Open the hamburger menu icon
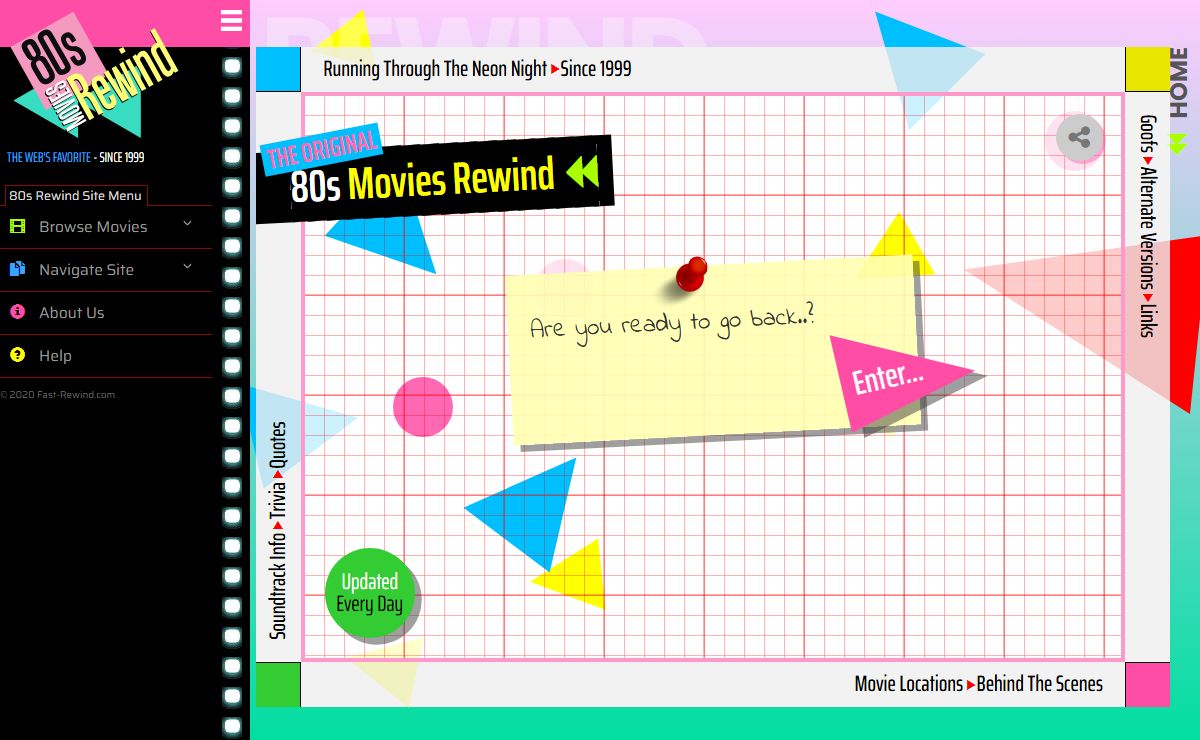This screenshot has height=740, width=1200. click(x=231, y=20)
